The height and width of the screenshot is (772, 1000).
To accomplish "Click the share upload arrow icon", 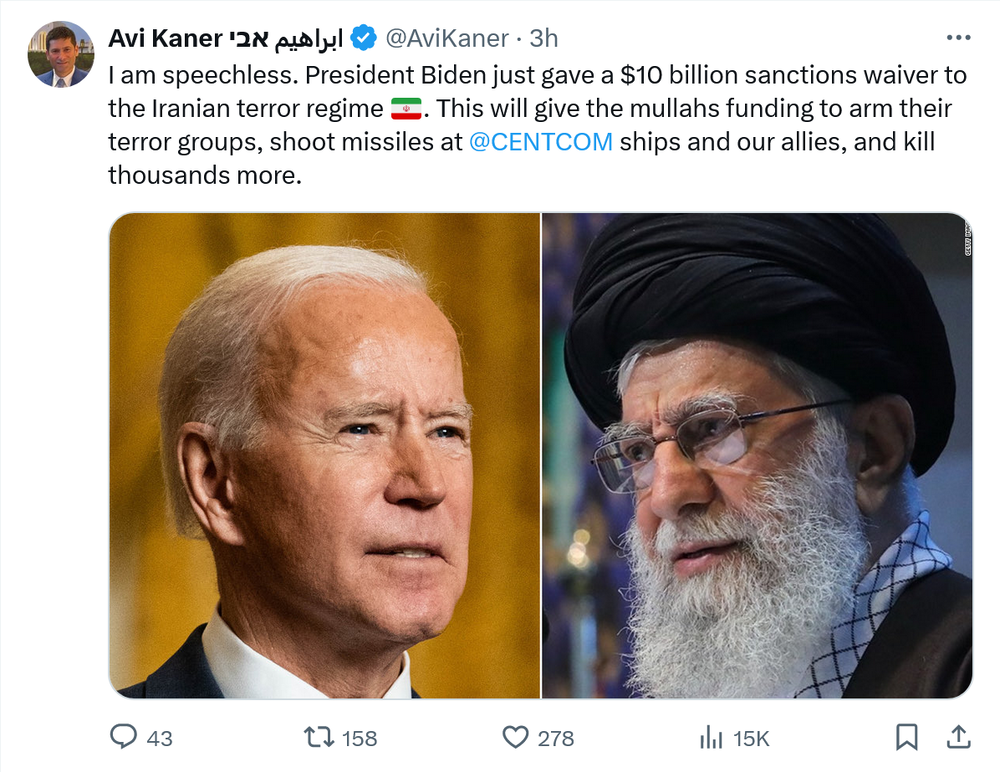I will pos(958,738).
